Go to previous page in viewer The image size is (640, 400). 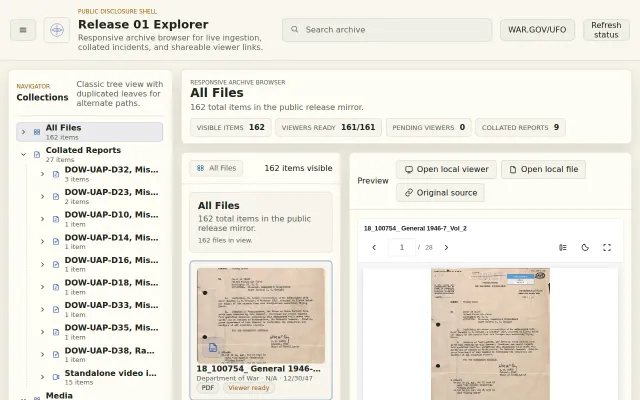[374, 247]
